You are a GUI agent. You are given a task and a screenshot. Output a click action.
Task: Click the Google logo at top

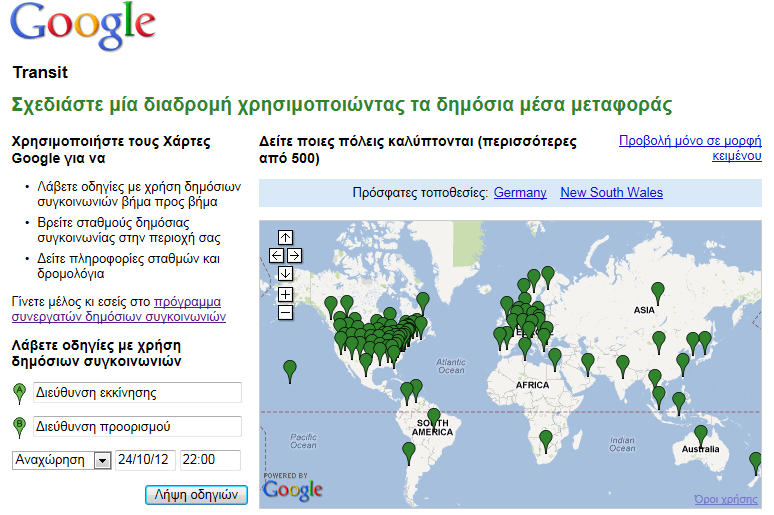(x=82, y=26)
